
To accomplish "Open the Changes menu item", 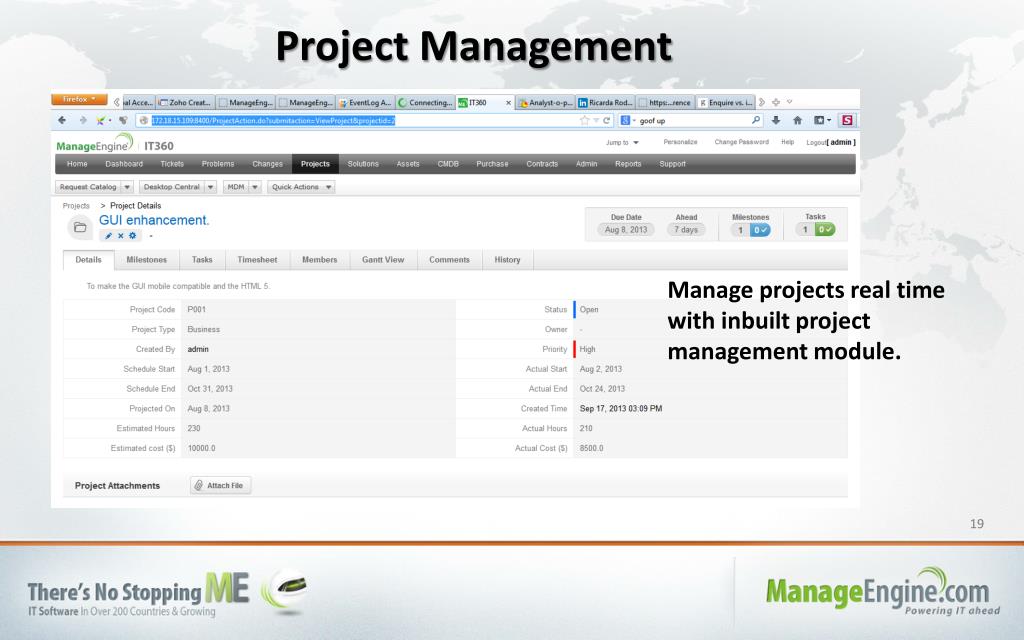I will tap(267, 164).
